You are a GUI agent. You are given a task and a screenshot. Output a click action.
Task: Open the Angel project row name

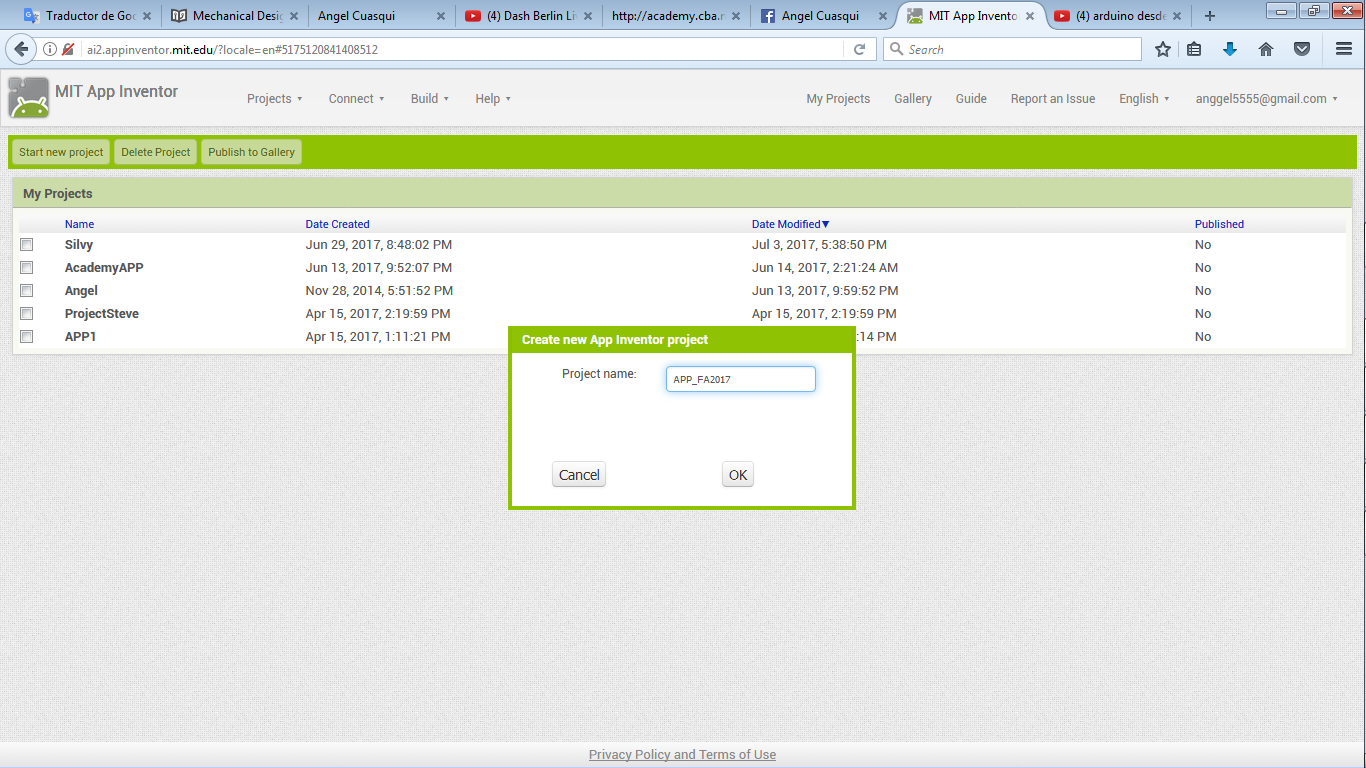81,291
